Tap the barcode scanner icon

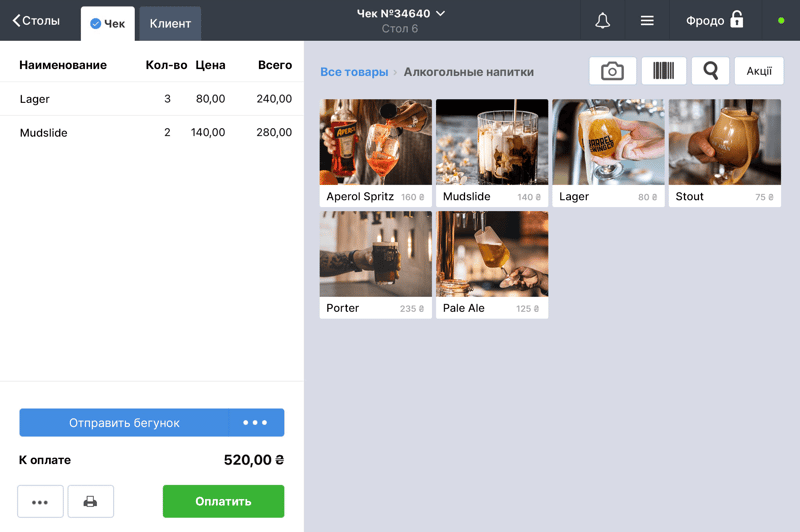tap(663, 71)
